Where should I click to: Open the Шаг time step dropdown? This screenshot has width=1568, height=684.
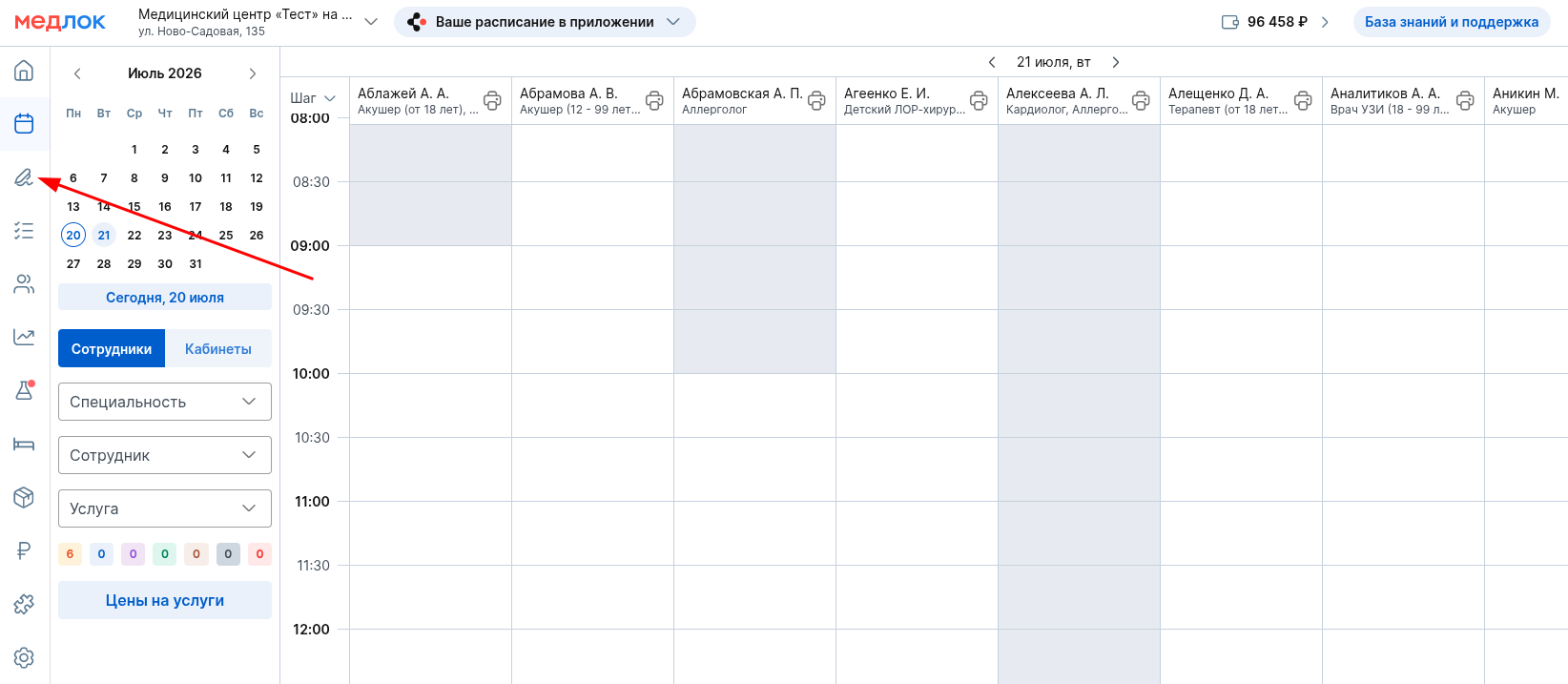(x=313, y=98)
